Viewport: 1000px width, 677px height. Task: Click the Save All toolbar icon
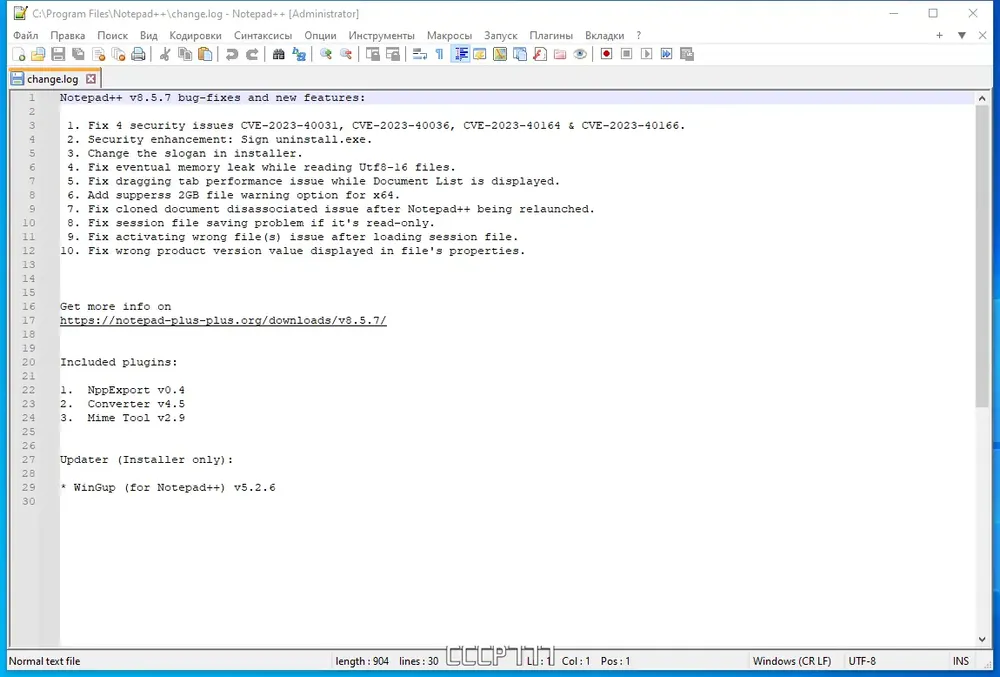78,54
